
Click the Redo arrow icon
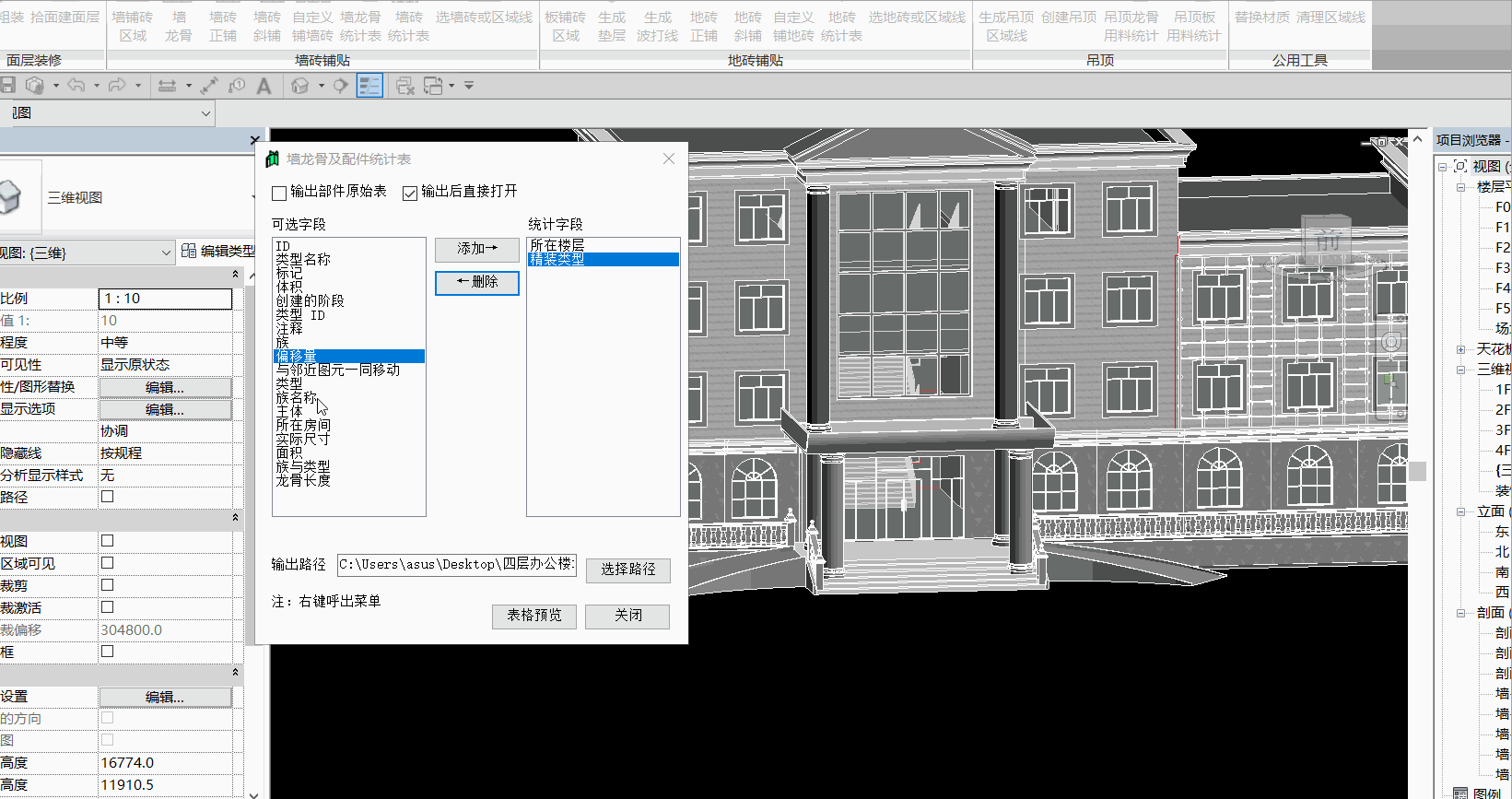(x=117, y=86)
